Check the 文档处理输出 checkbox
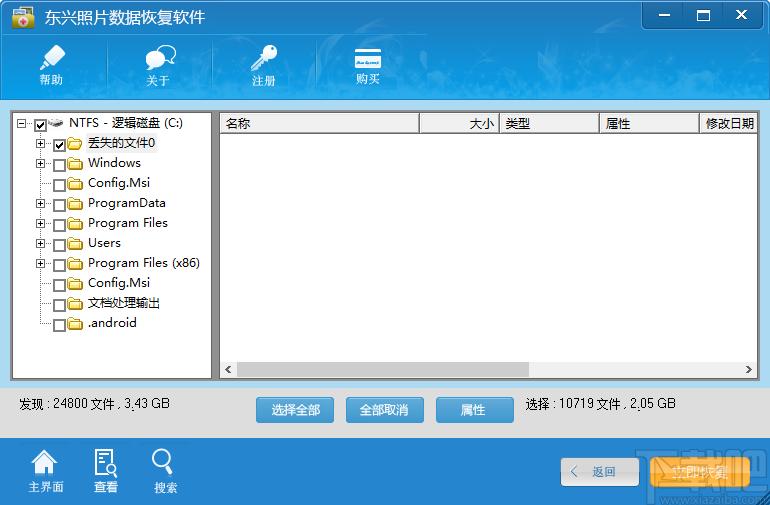770x505 pixels. 59,305
